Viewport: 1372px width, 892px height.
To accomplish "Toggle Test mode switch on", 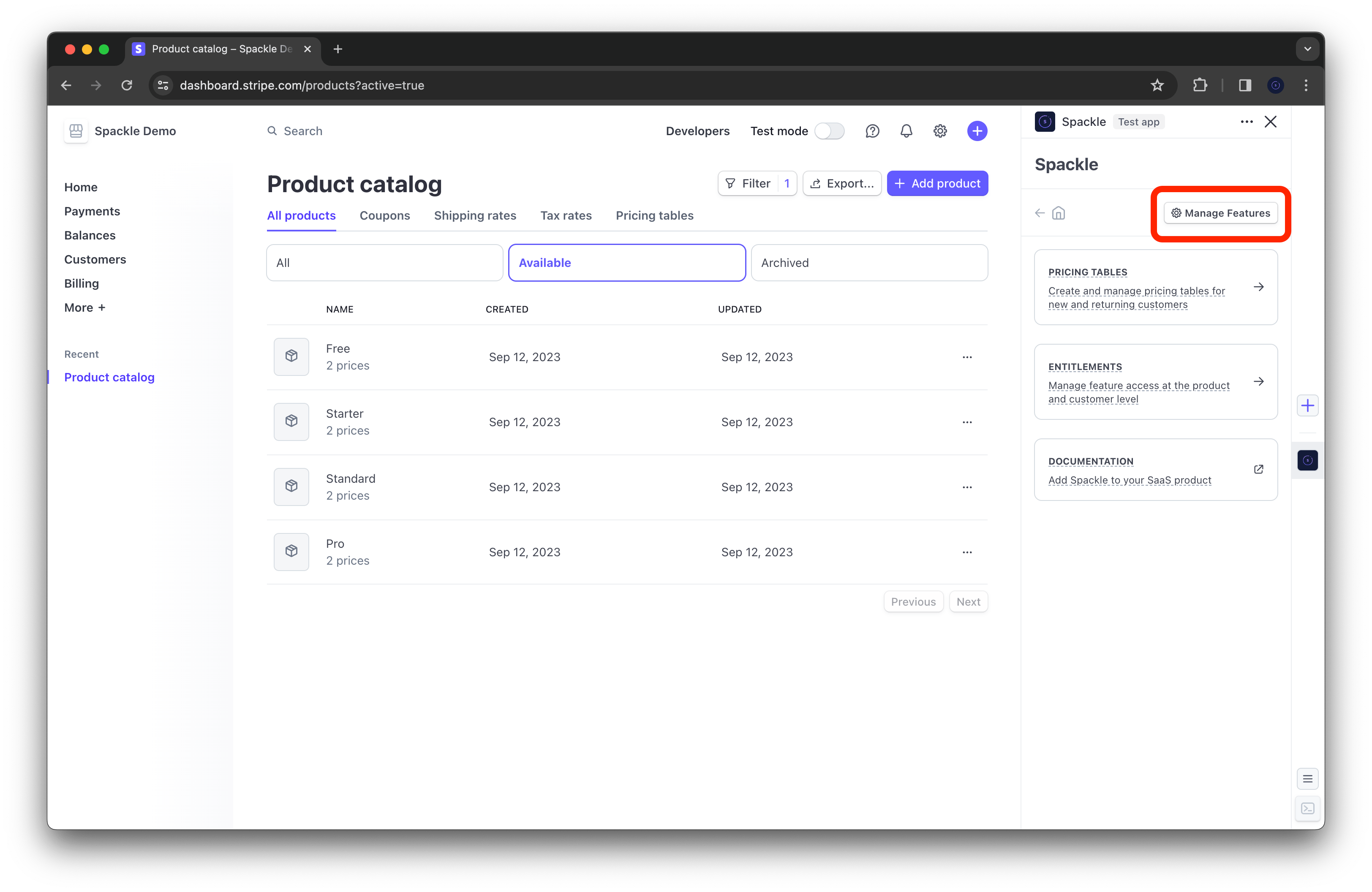I will (x=829, y=131).
